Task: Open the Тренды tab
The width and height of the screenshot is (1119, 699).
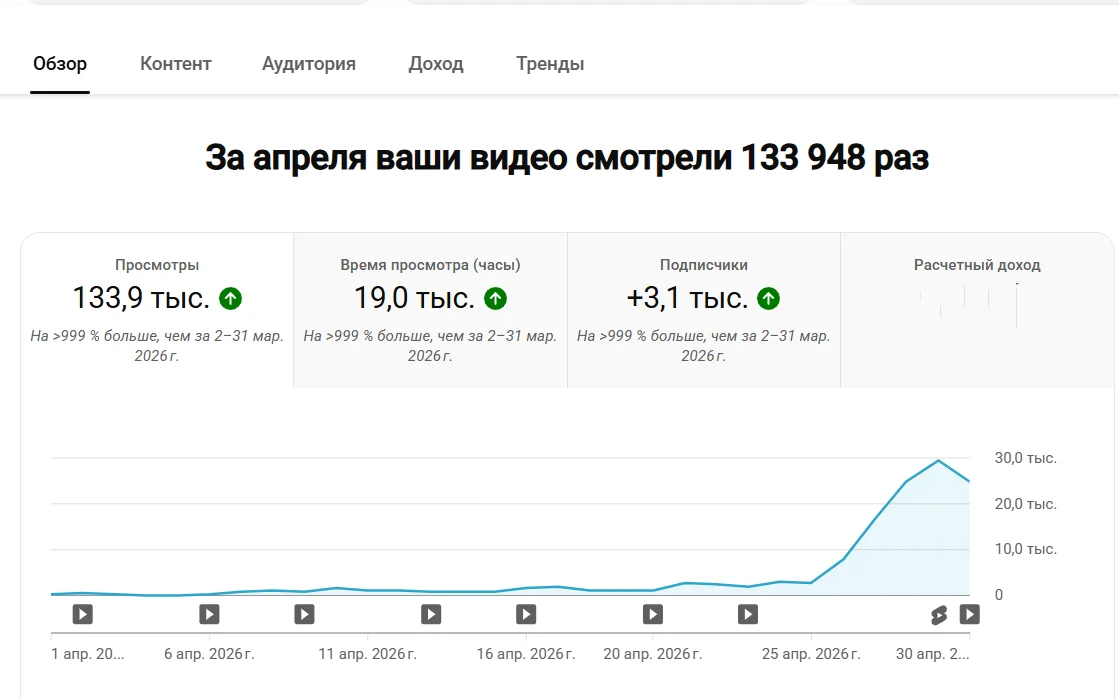Action: 550,64
